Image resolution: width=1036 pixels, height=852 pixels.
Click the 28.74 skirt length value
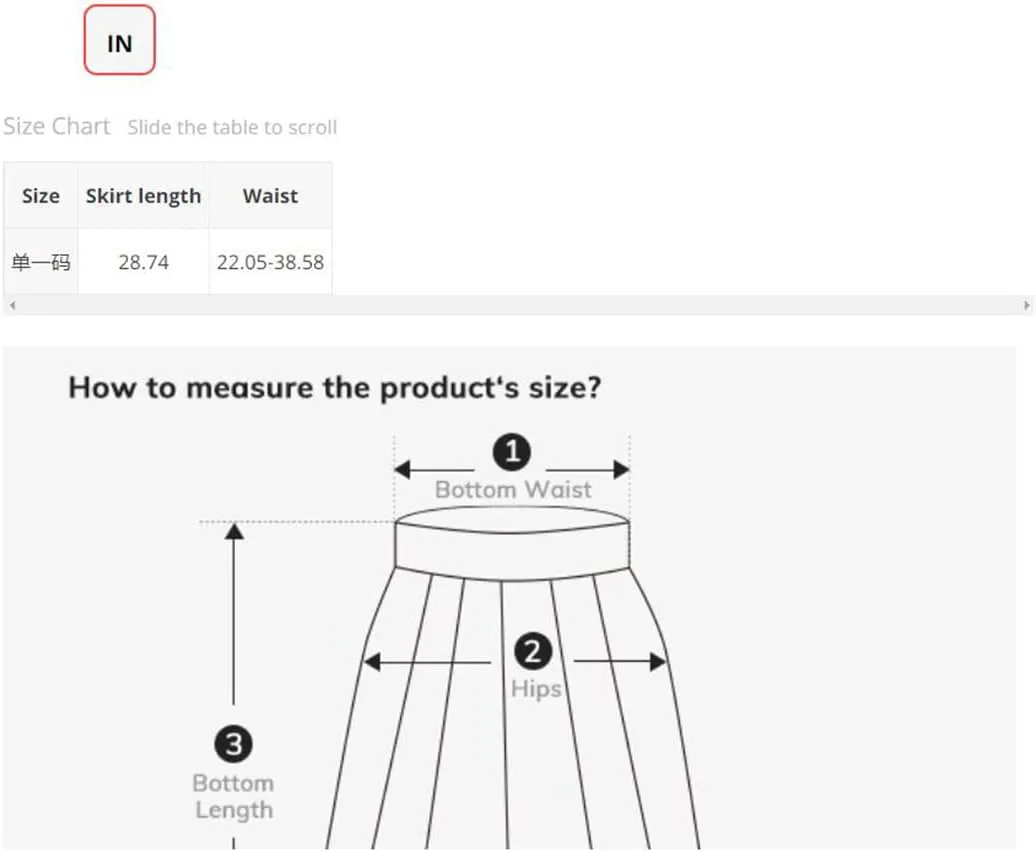tap(143, 263)
